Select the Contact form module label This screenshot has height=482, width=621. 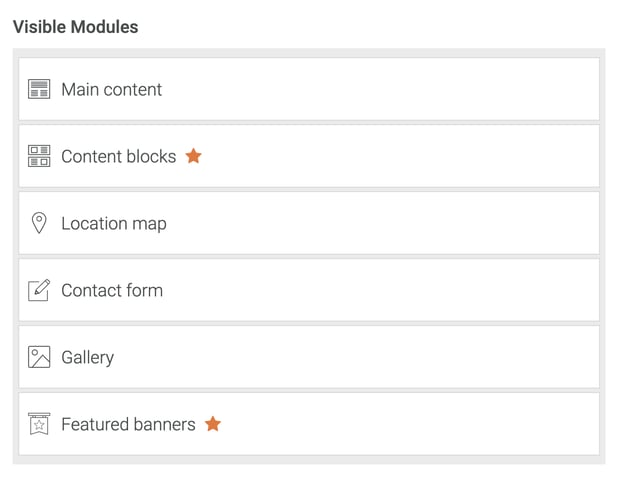[111, 291]
